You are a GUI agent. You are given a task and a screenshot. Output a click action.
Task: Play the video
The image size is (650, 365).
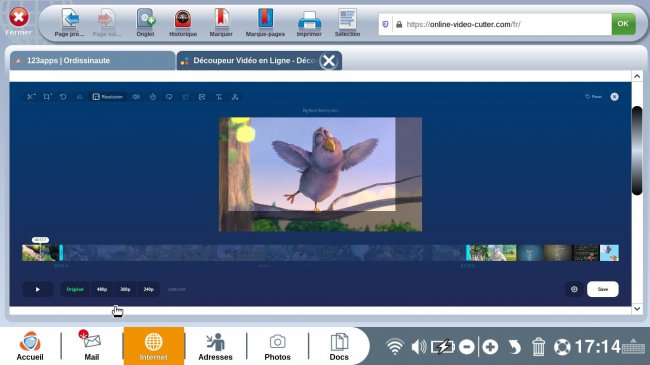pyautogui.click(x=38, y=289)
